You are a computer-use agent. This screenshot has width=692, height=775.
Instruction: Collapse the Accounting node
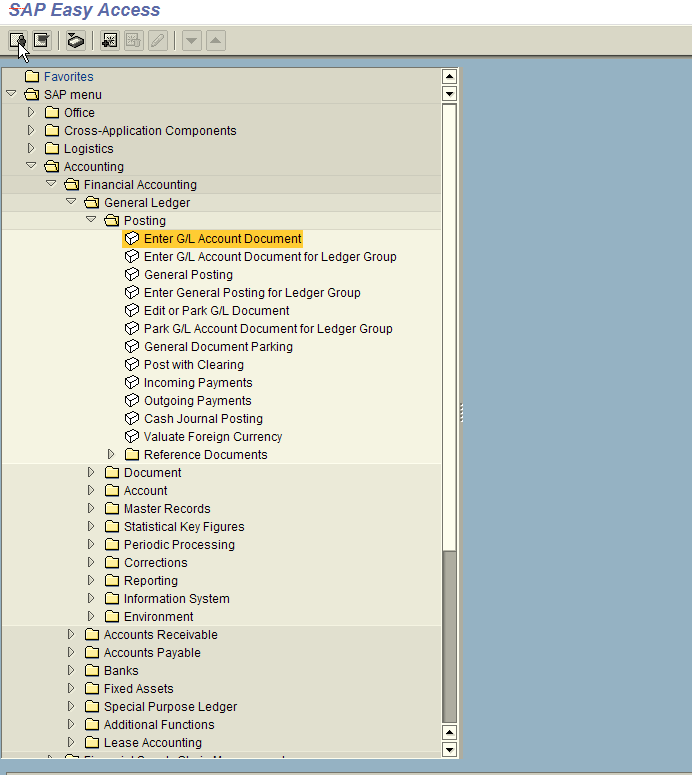(31, 166)
